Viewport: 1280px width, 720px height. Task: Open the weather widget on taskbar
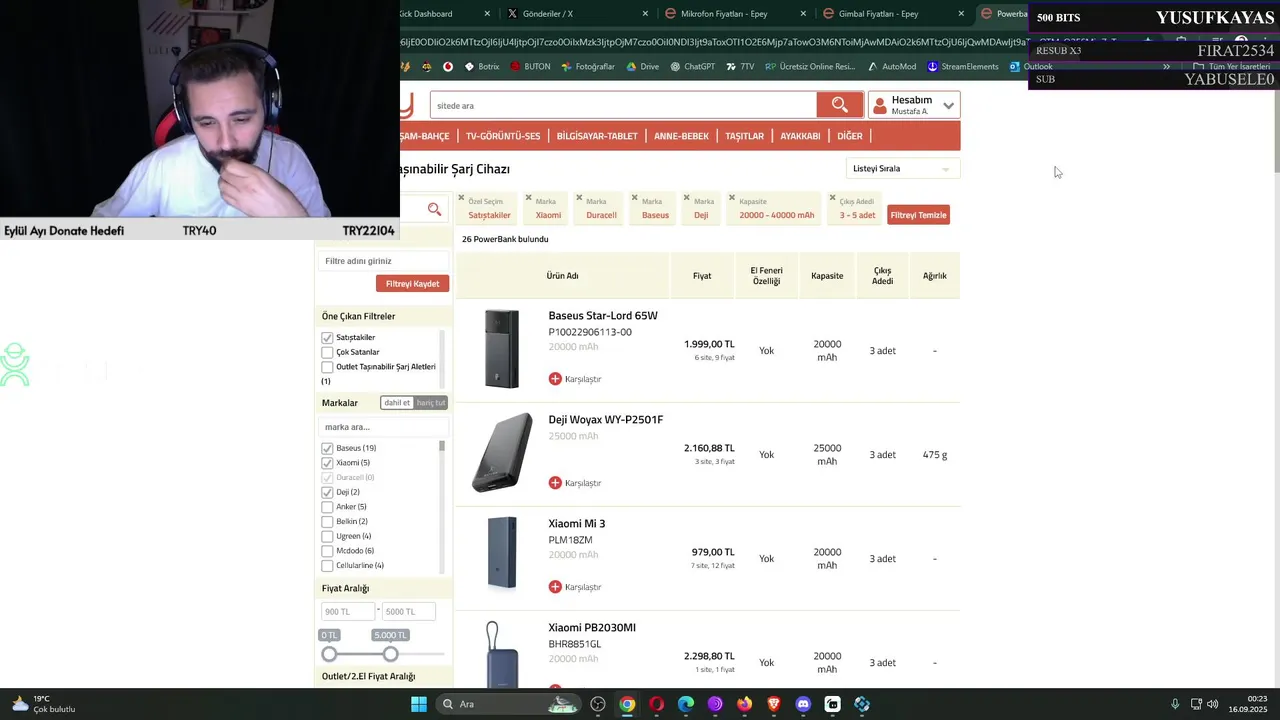point(43,704)
